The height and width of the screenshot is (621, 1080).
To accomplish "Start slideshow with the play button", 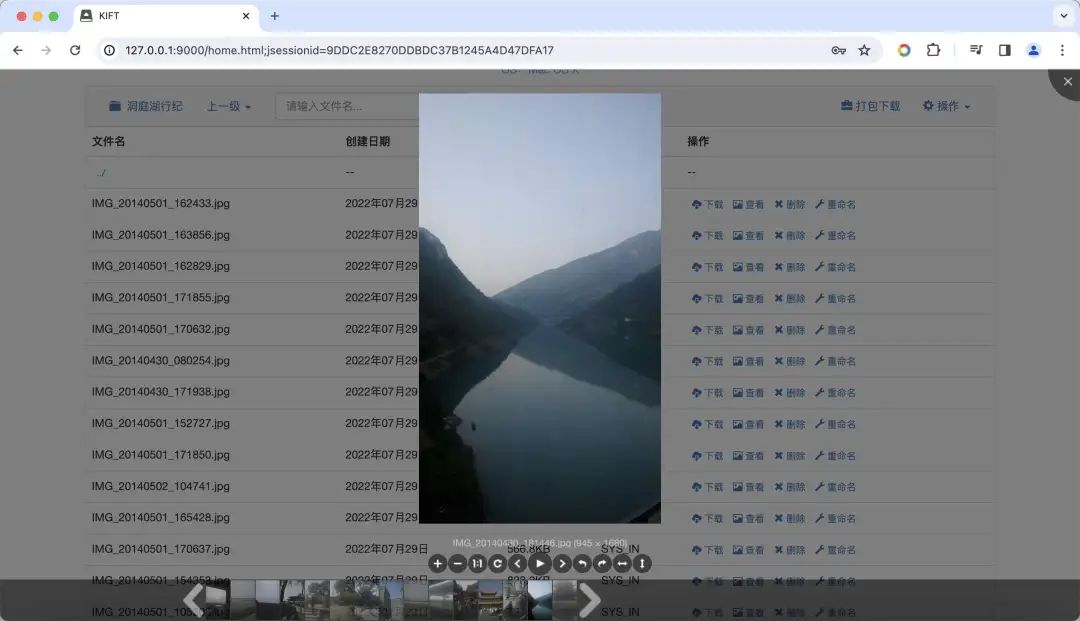I will [540, 564].
